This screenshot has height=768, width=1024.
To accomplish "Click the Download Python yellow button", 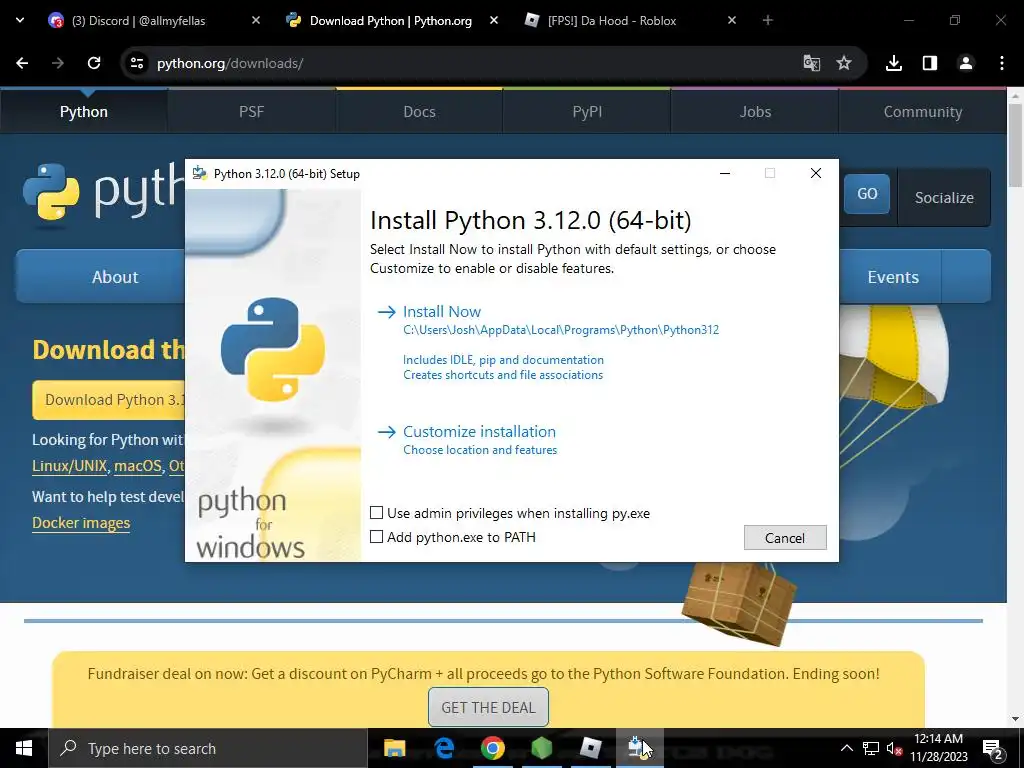I will tap(109, 400).
